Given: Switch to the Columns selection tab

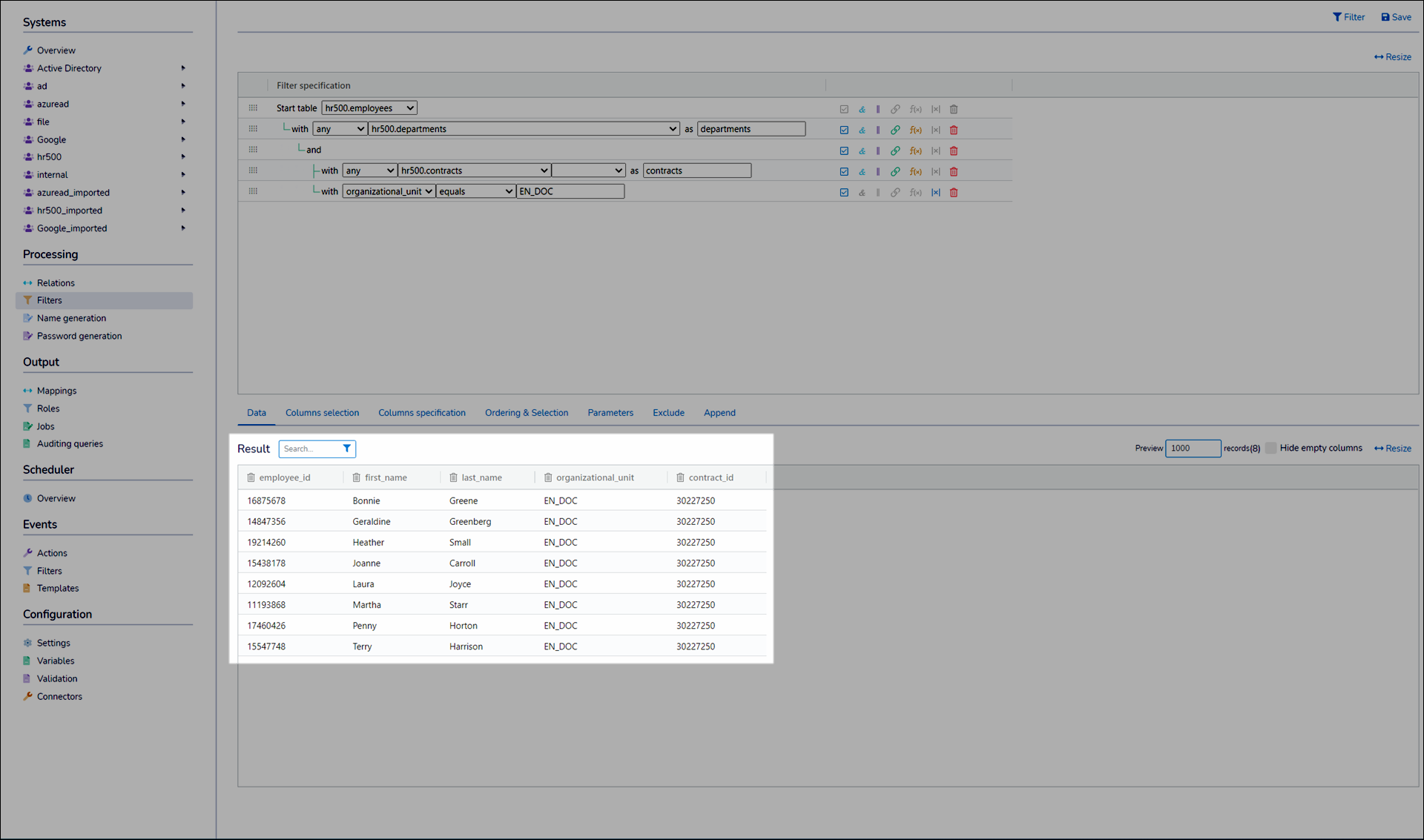Looking at the screenshot, I should click(x=322, y=413).
